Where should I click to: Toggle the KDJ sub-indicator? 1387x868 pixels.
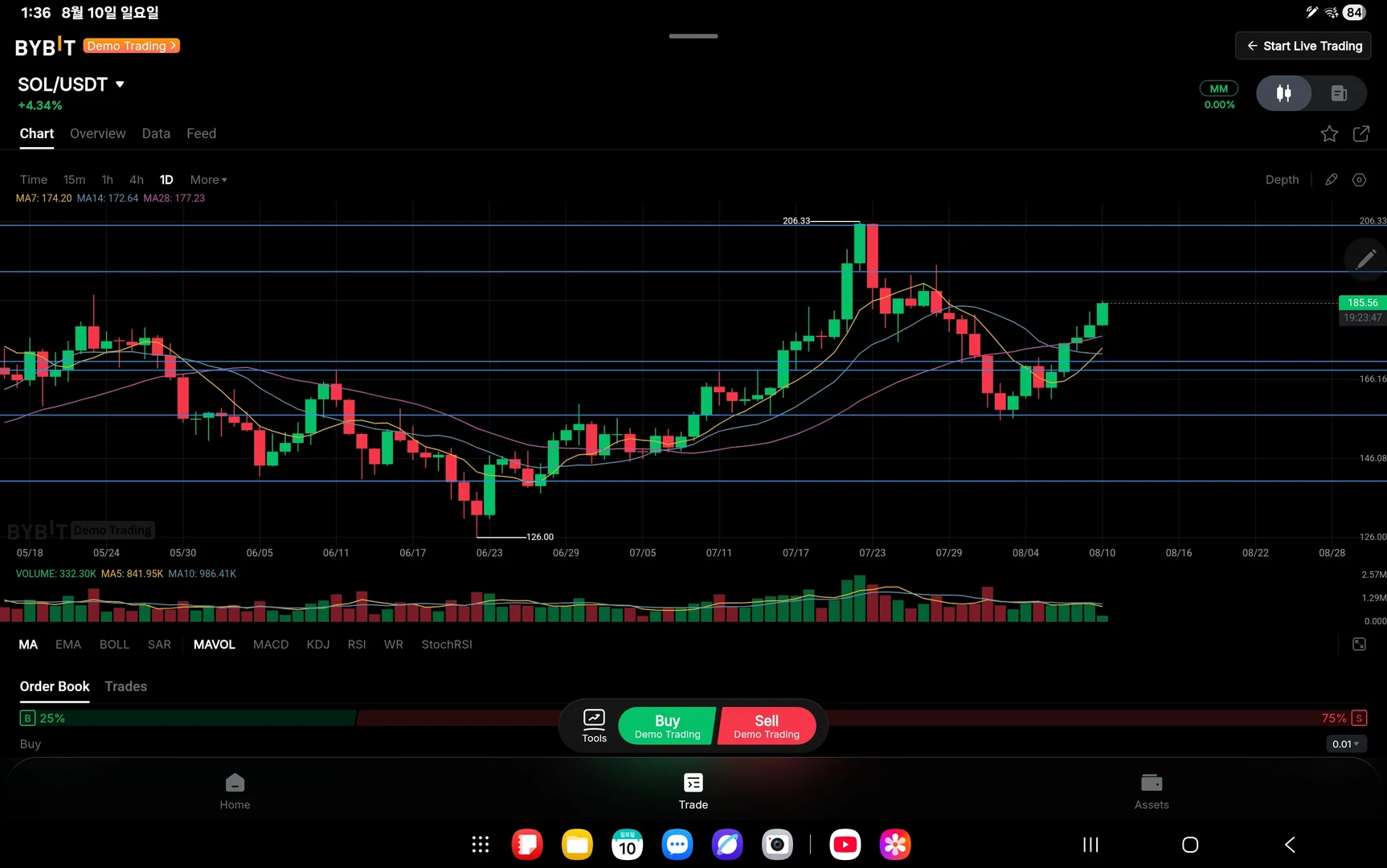pyautogui.click(x=318, y=645)
